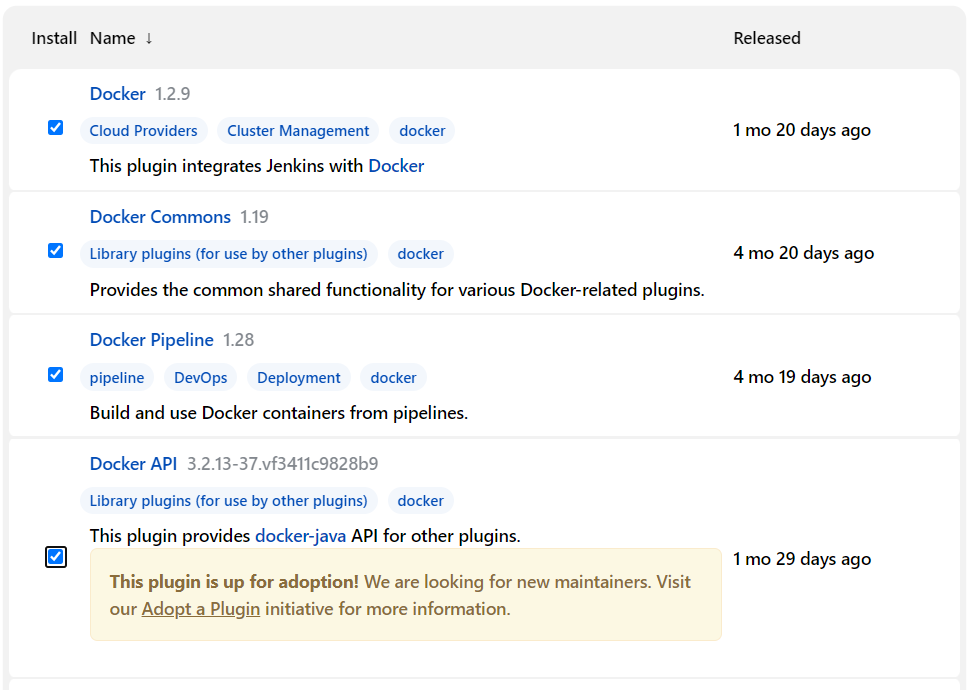Select the DevOps category tag

pyautogui.click(x=201, y=378)
